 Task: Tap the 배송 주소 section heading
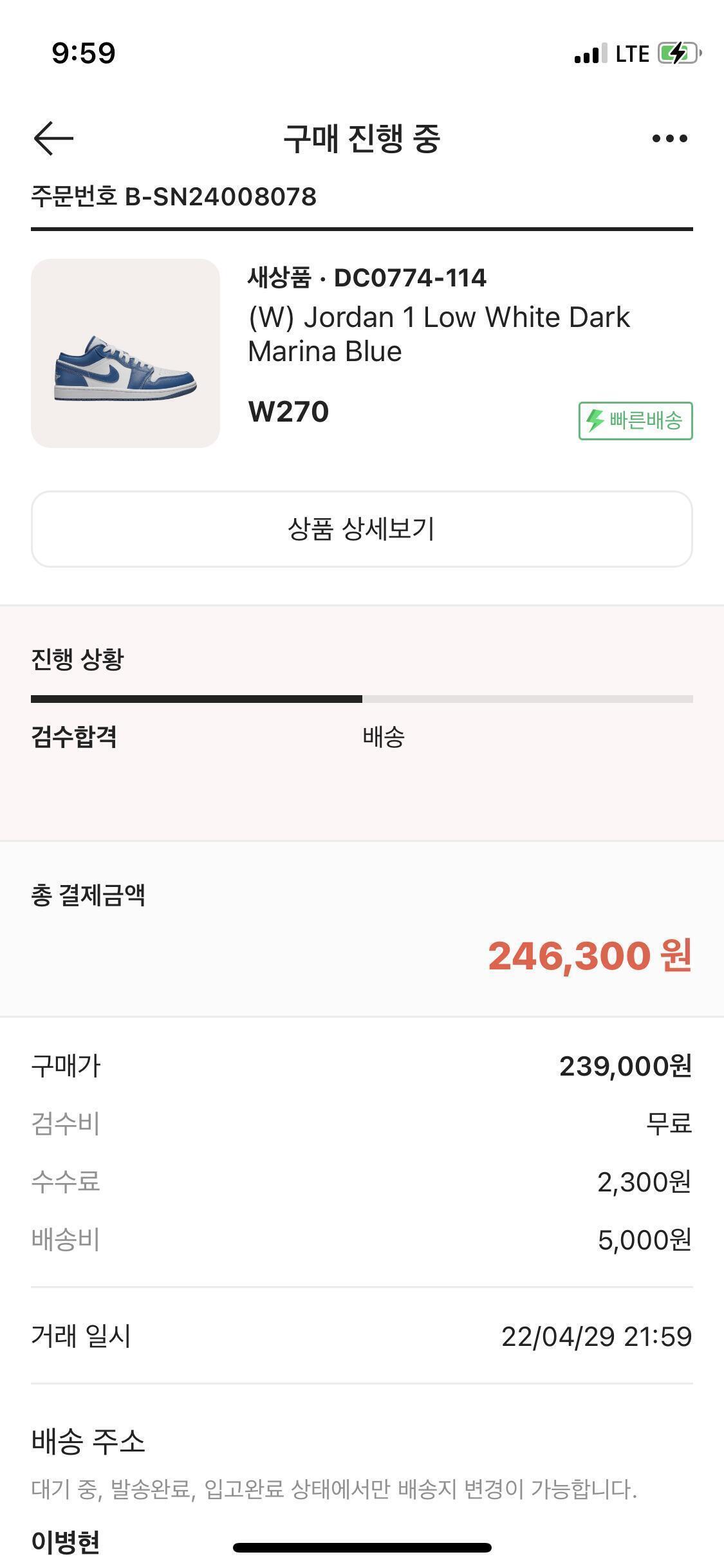click(88, 1441)
